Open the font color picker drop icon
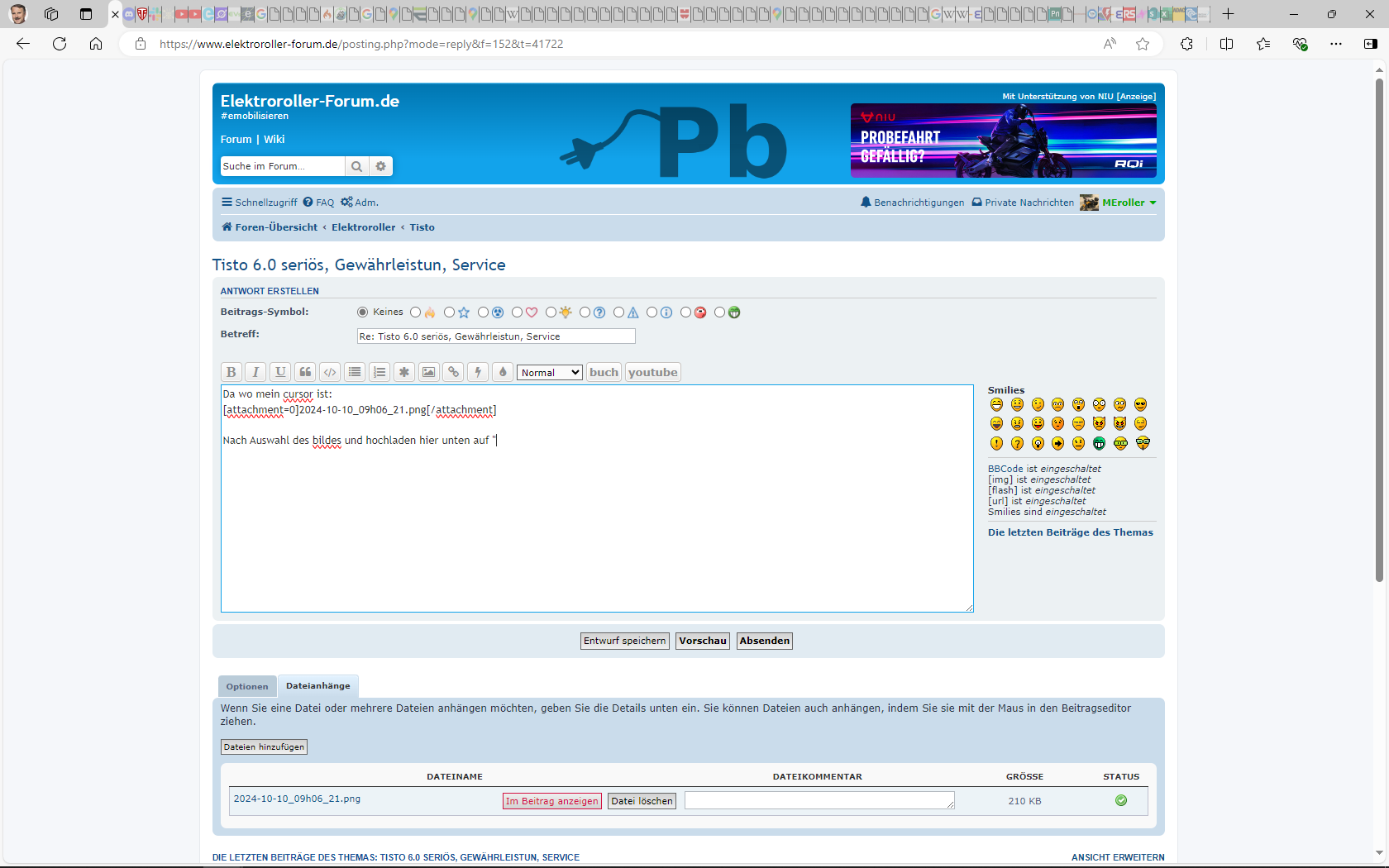This screenshot has width=1389, height=868. click(503, 372)
